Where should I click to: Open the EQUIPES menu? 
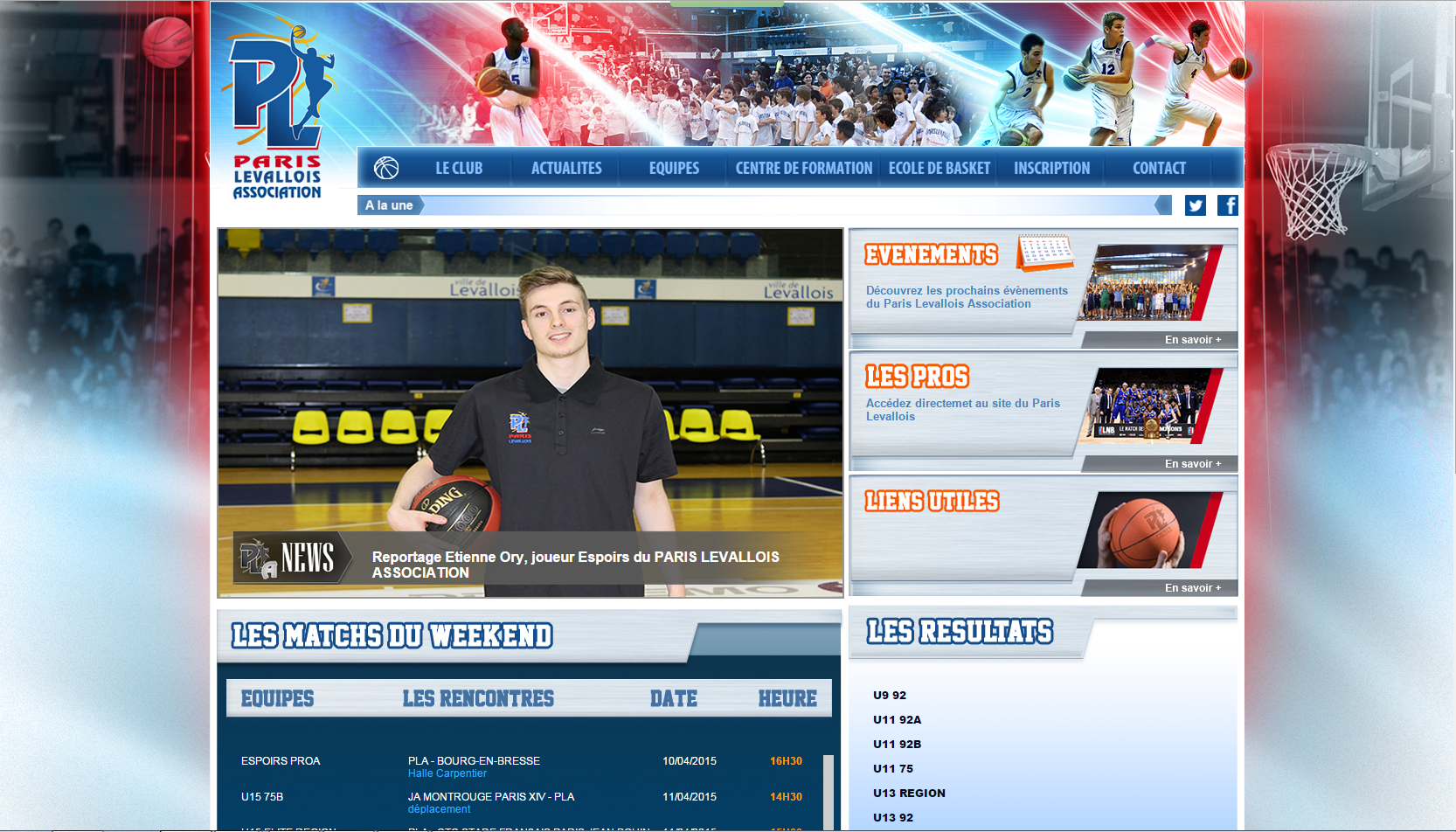coord(674,168)
